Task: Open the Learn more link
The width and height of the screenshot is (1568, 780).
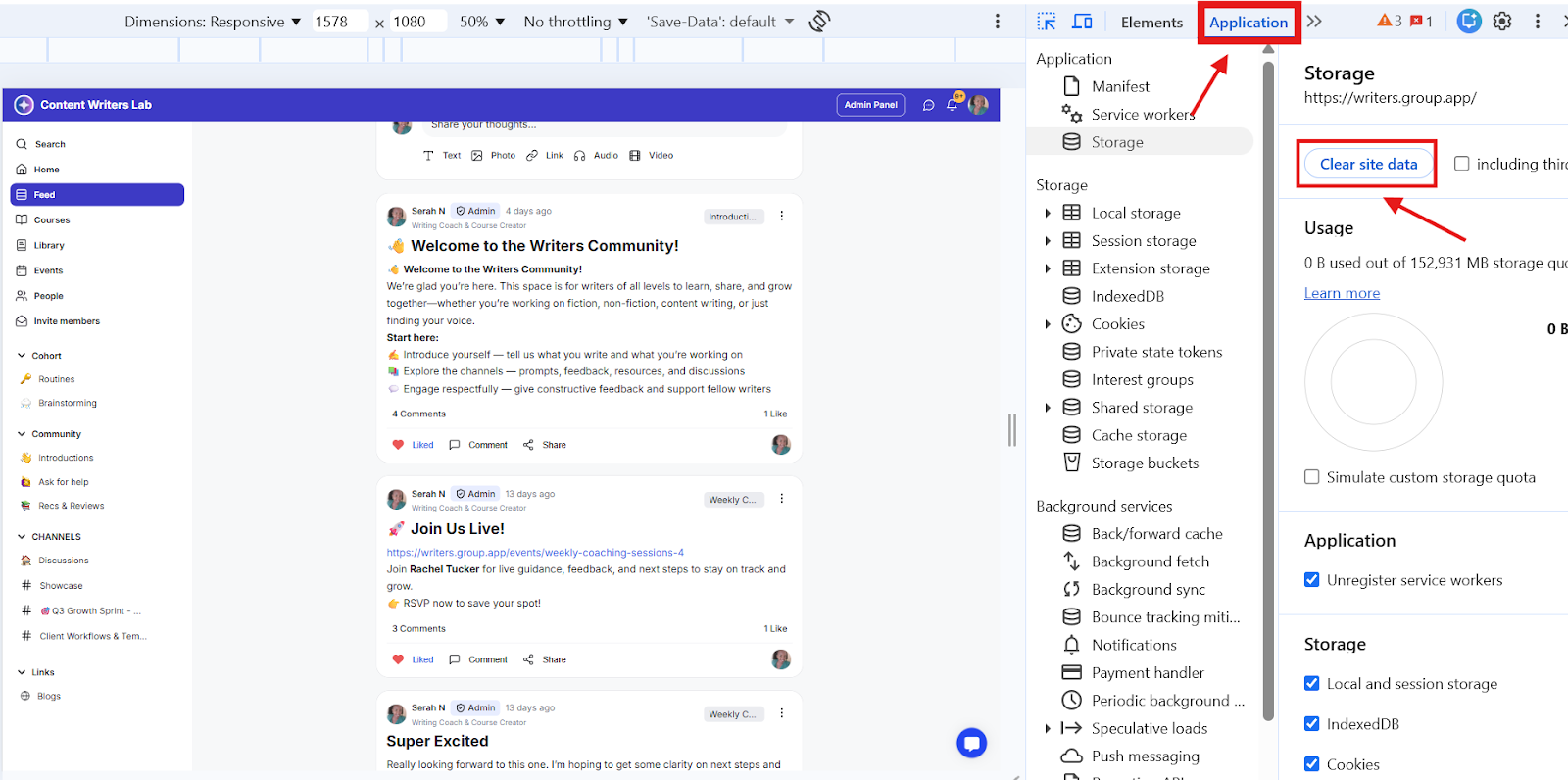Action: point(1342,293)
